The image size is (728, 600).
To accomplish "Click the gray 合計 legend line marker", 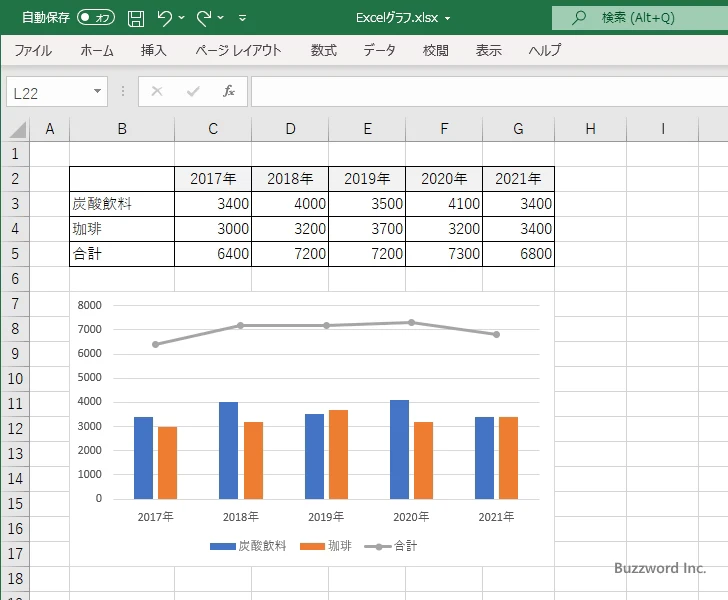I will (x=378, y=547).
